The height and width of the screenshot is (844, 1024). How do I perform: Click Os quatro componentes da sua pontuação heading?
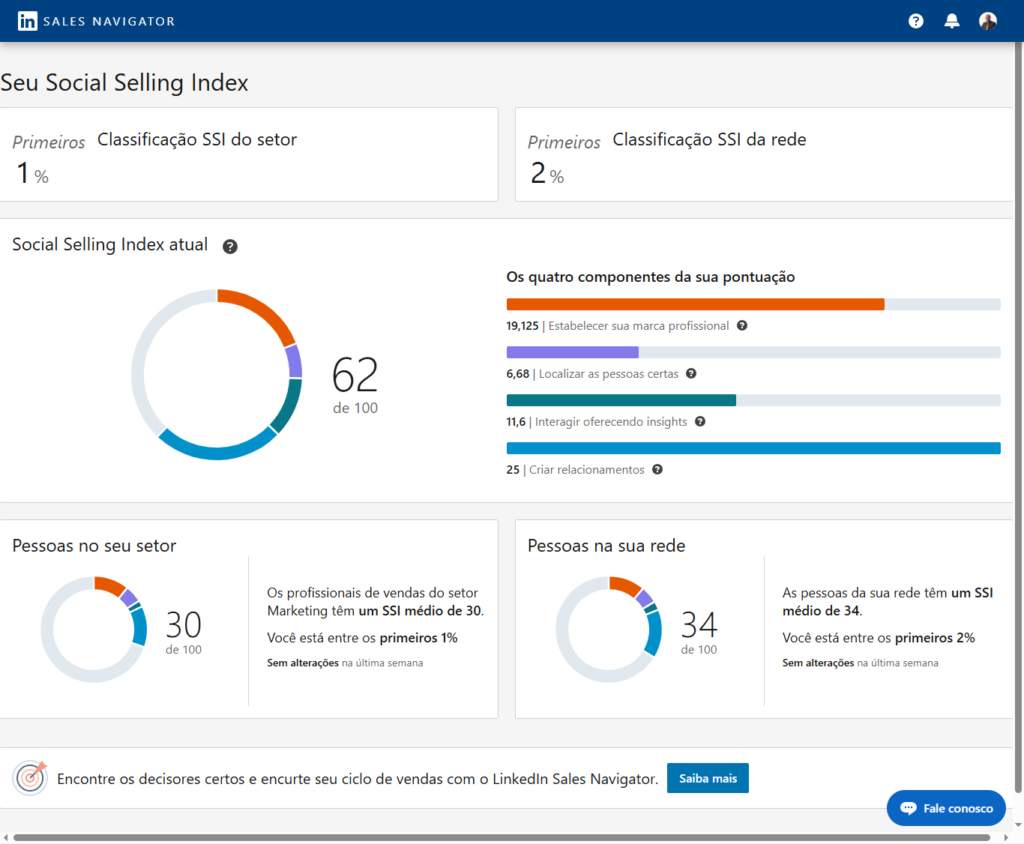coord(650,277)
